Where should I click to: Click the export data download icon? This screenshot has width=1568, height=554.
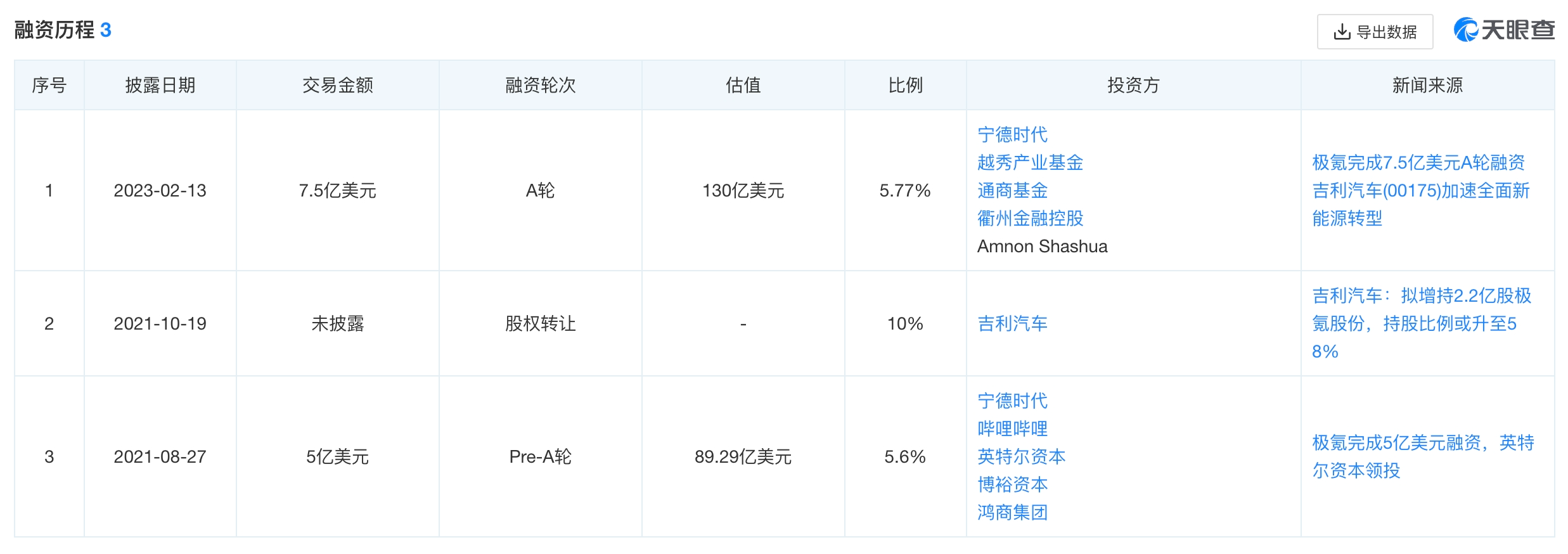pyautogui.click(x=1342, y=32)
